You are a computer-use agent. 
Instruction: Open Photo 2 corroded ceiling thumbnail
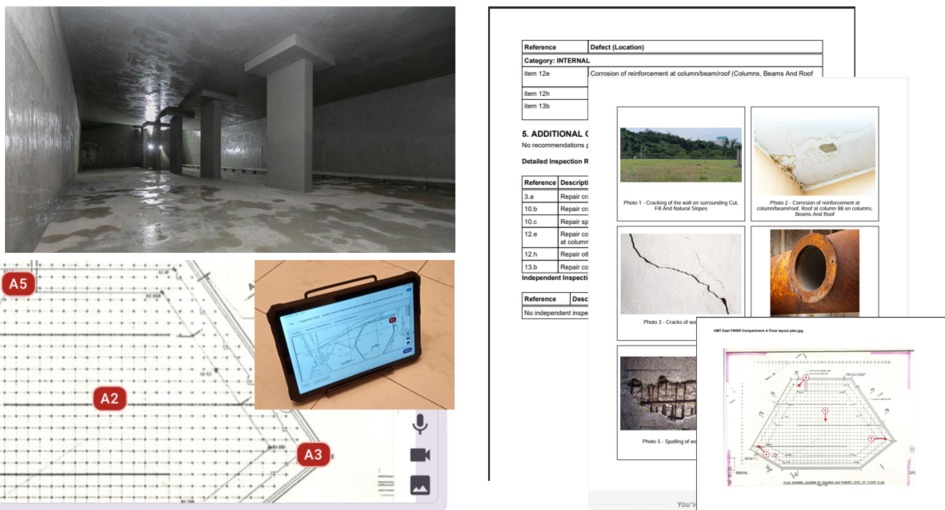tap(814, 154)
